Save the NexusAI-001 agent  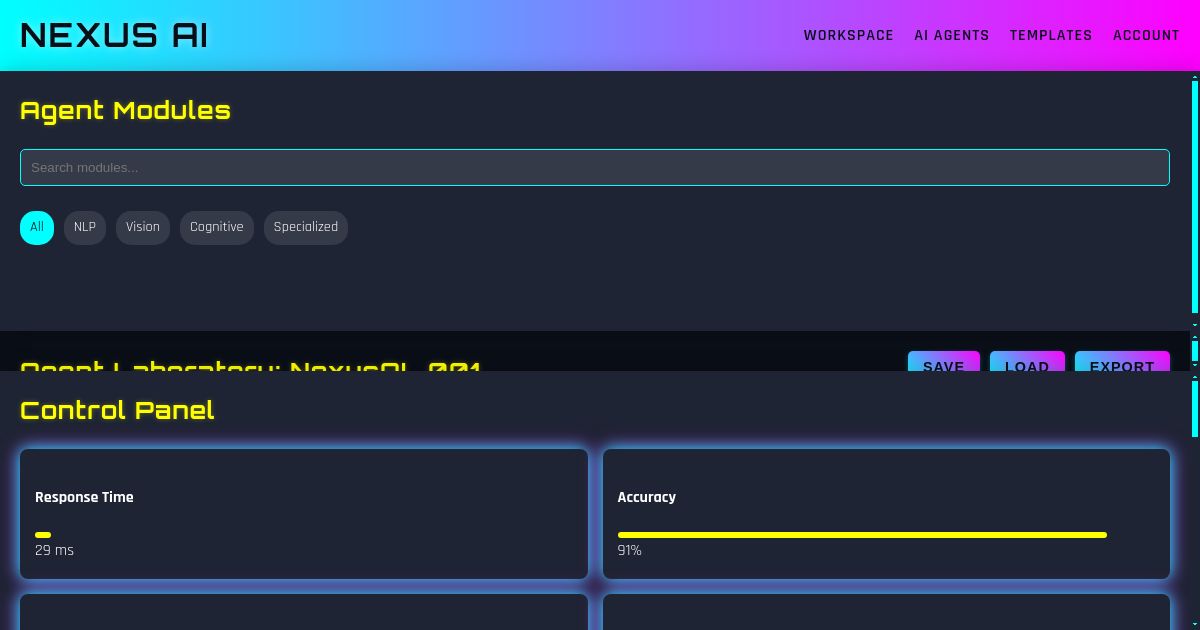pyautogui.click(x=943, y=367)
